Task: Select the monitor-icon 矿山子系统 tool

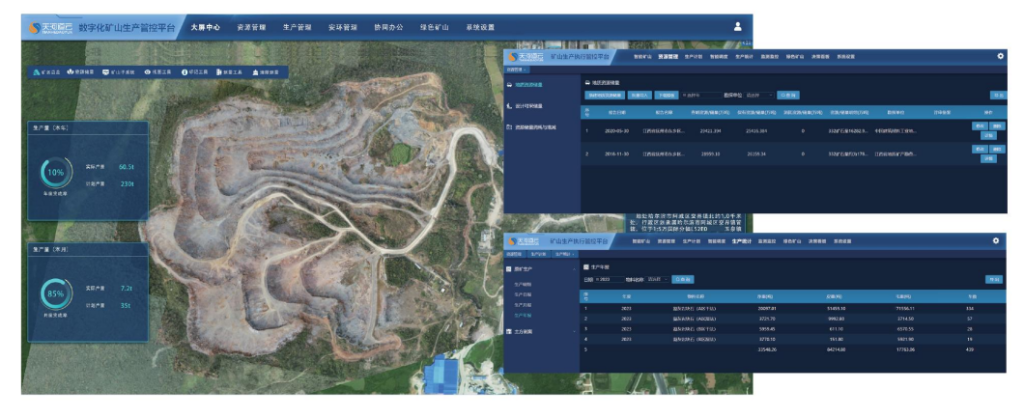Action: pyautogui.click(x=118, y=72)
